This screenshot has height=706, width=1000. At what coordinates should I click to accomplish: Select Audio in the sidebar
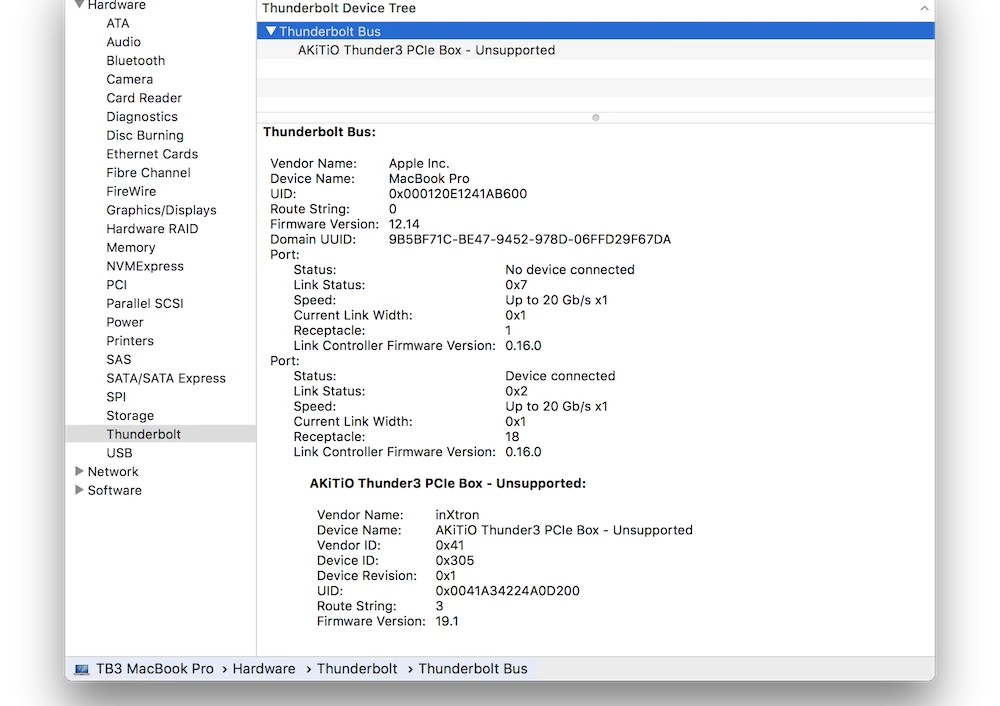tap(124, 41)
